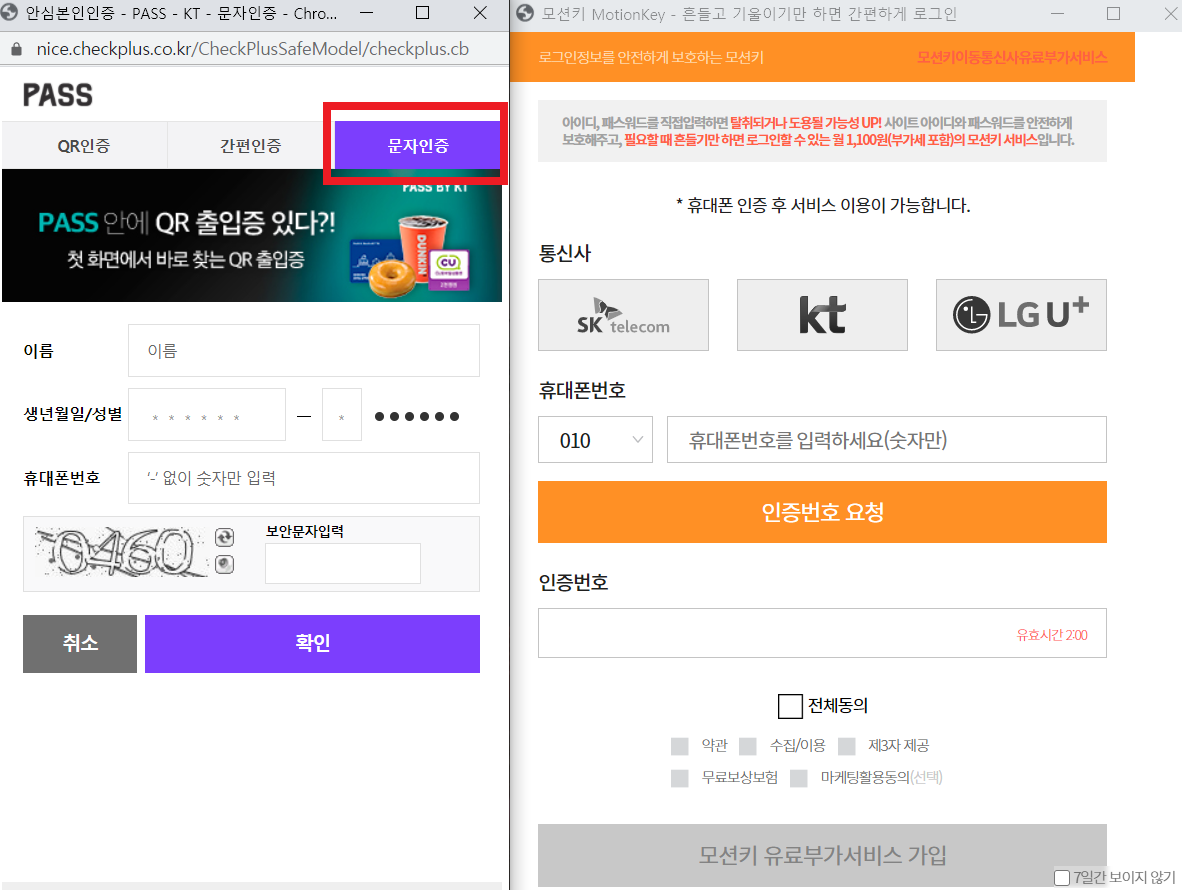The width and height of the screenshot is (1182, 890).
Task: Play the captcha audio
Action: [x=225, y=564]
